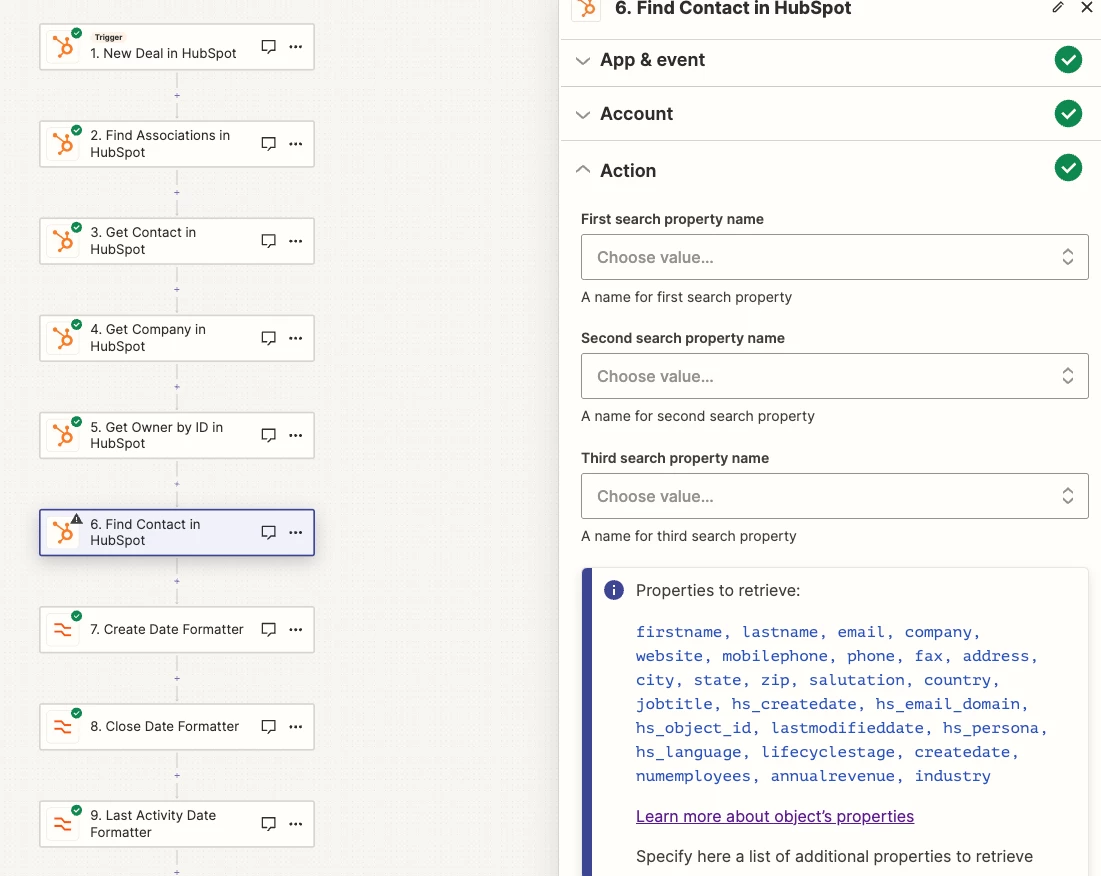Select step 9 Last Activity Date Formatter
Screen dimensions: 1101x876
(x=176, y=824)
